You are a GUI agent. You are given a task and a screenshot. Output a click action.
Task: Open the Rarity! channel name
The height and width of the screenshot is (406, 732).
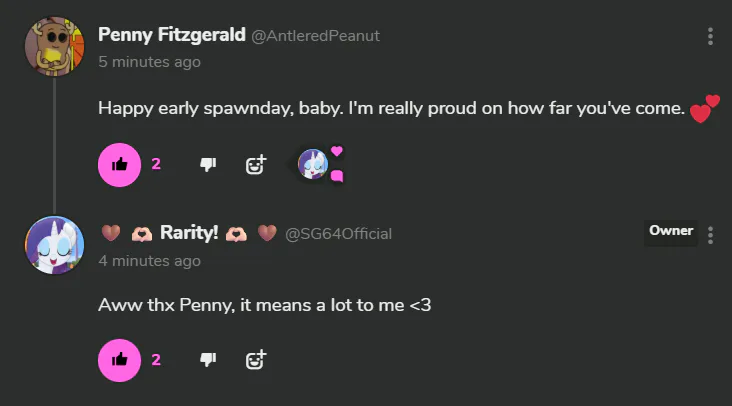pos(189,233)
